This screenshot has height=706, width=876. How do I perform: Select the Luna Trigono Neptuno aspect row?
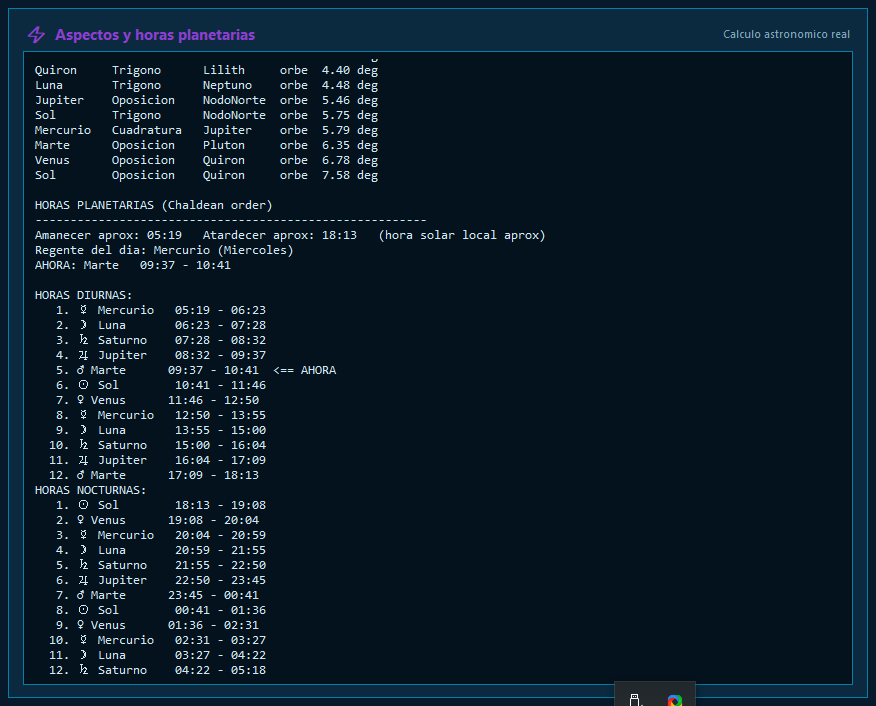click(x=206, y=85)
